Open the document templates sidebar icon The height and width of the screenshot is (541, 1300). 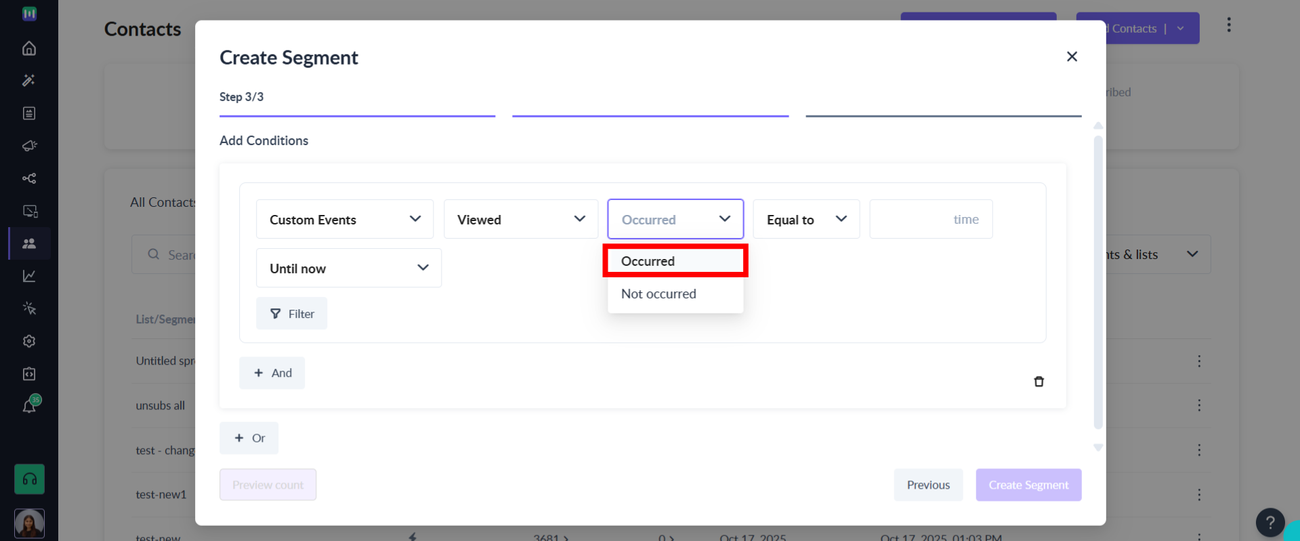pyautogui.click(x=29, y=113)
